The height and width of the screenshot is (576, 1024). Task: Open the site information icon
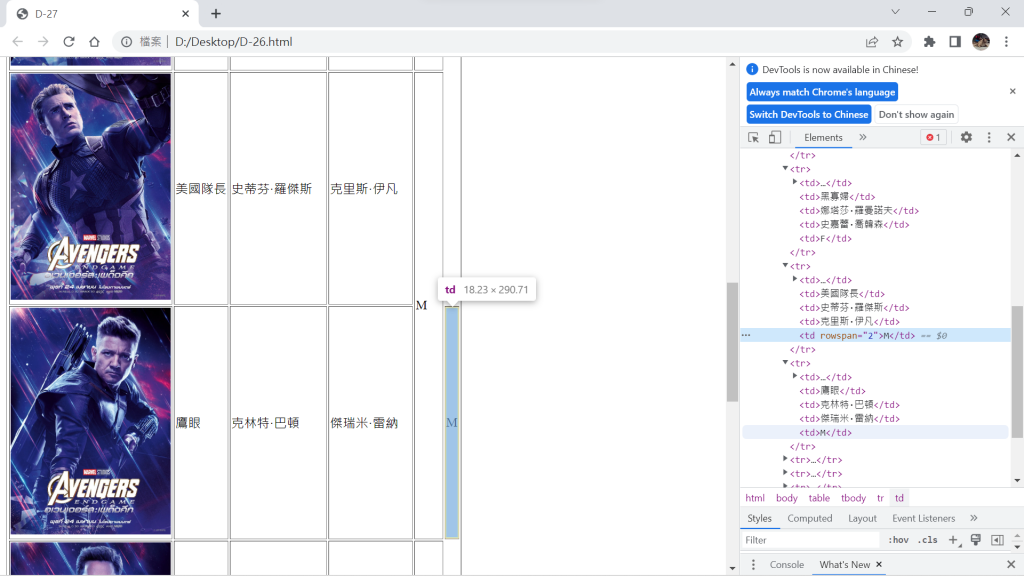[x=126, y=42]
